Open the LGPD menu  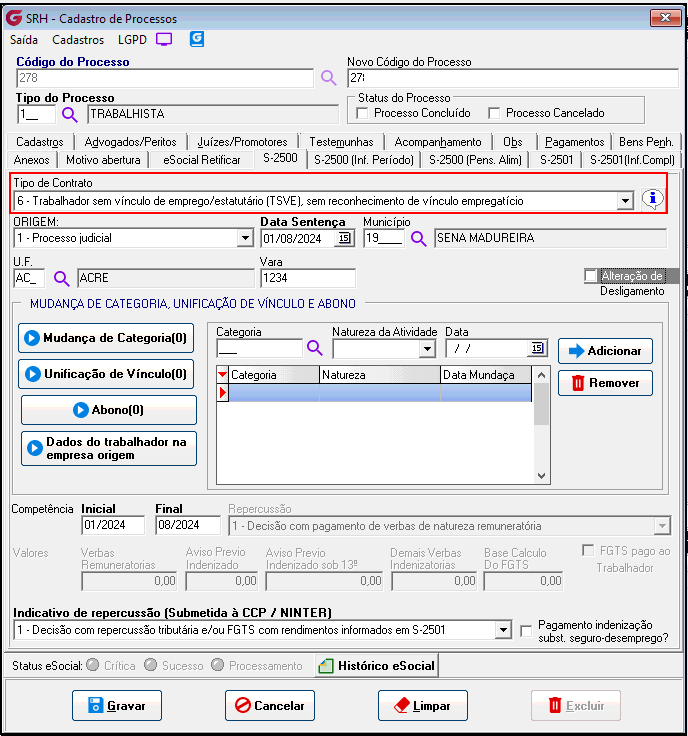132,40
